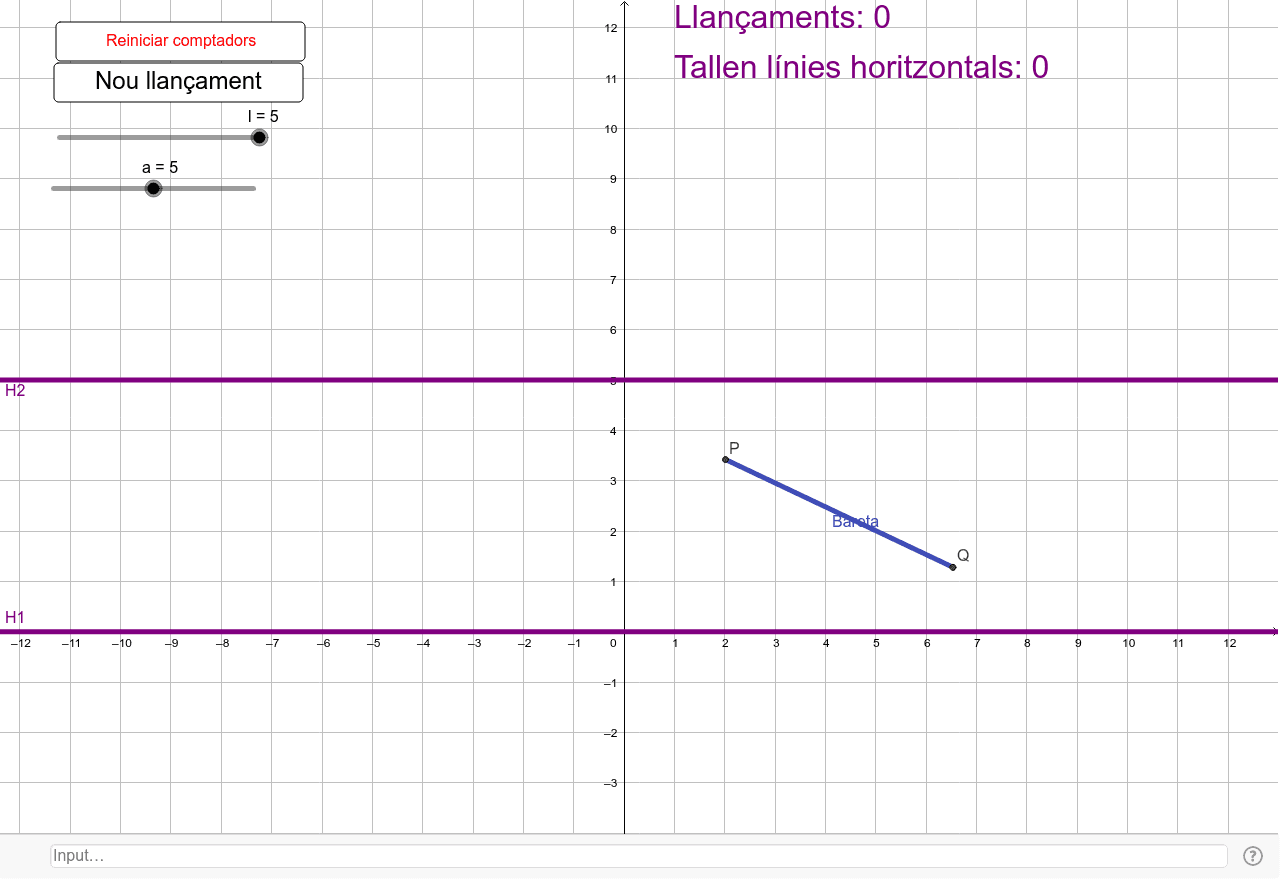The height and width of the screenshot is (879, 1280).
Task: Click the Bareta label text
Action: 855,521
